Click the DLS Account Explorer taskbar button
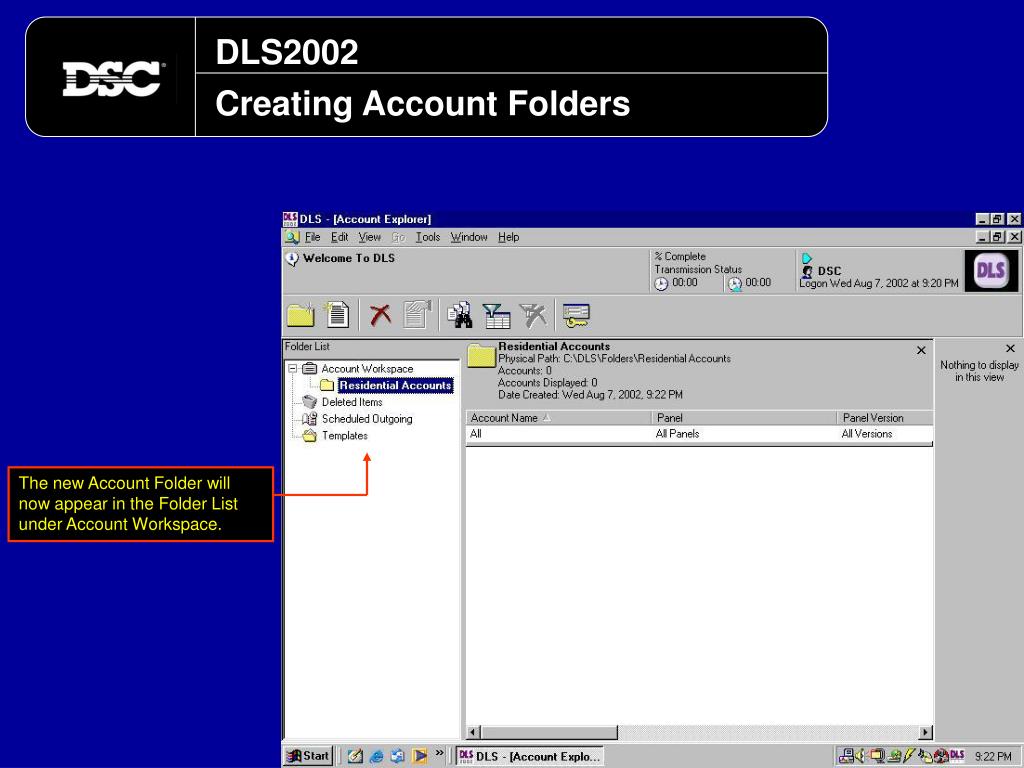Viewport: 1024px width, 768px height. coord(529,756)
